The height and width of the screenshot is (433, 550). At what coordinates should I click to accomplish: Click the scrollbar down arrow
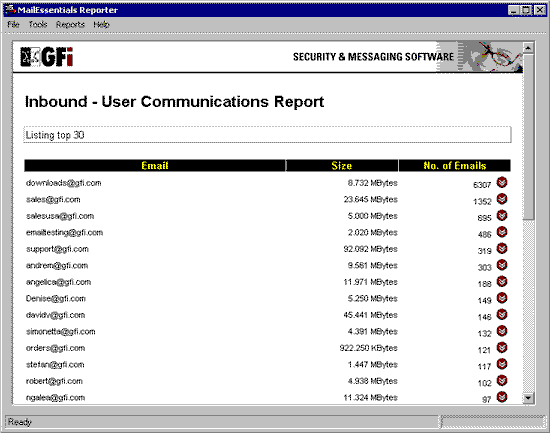click(x=528, y=398)
